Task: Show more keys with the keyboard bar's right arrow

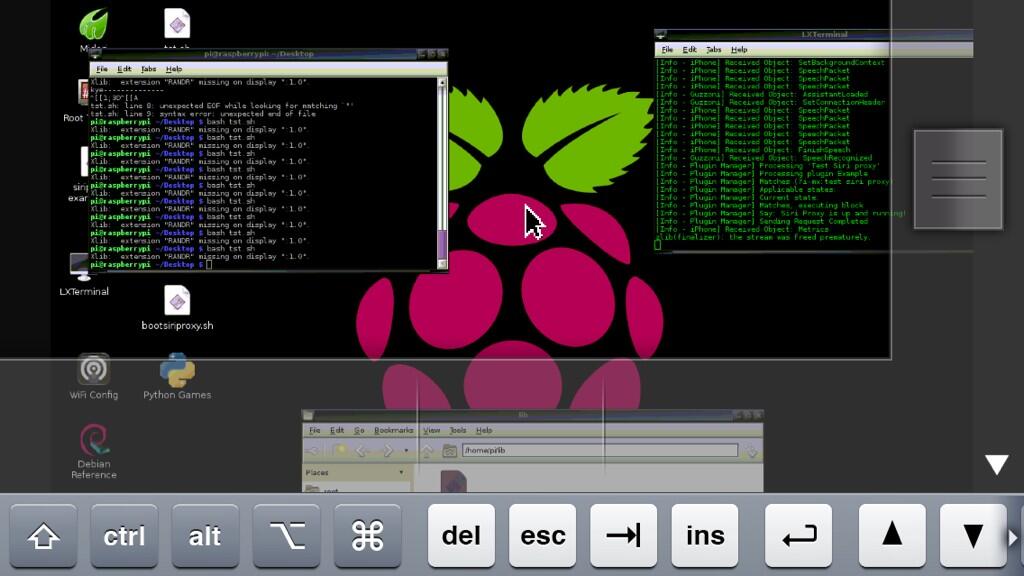Action: click(1014, 537)
